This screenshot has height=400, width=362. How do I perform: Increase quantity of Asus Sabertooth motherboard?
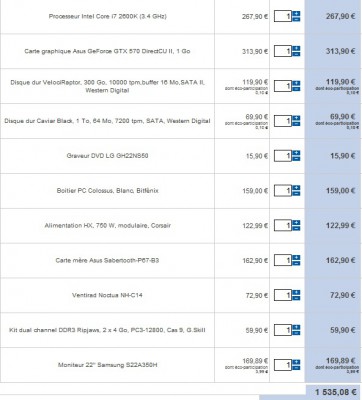[x=296, y=258]
